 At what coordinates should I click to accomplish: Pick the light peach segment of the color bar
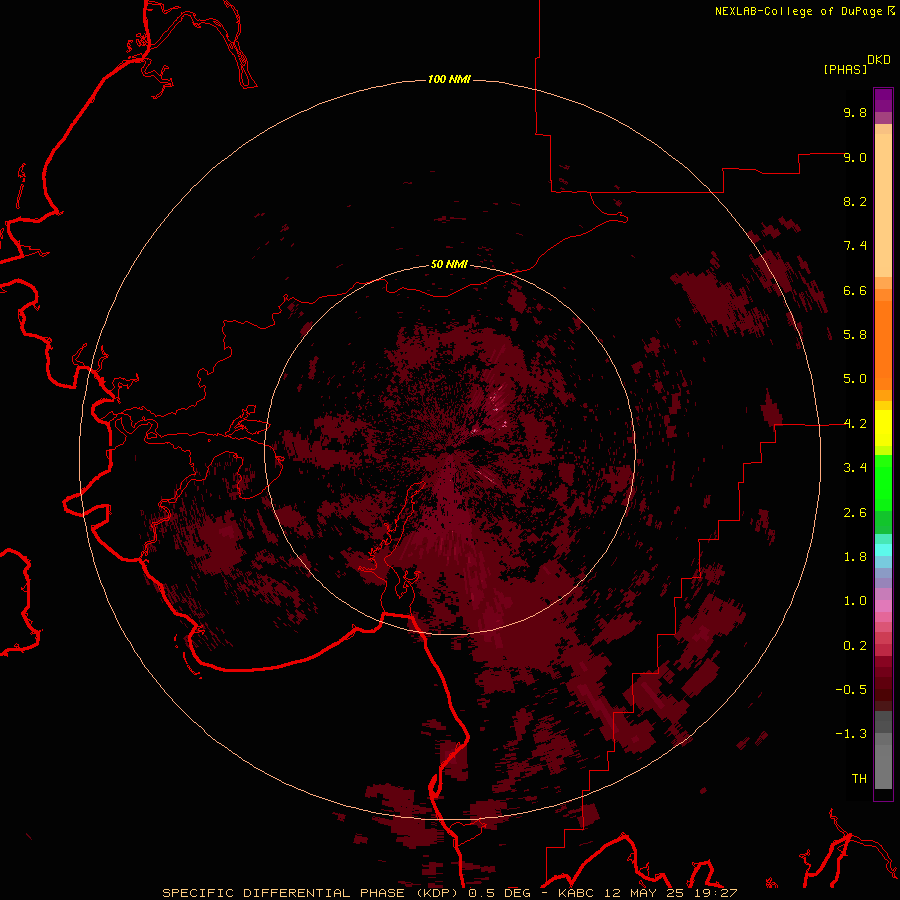[x=883, y=205]
